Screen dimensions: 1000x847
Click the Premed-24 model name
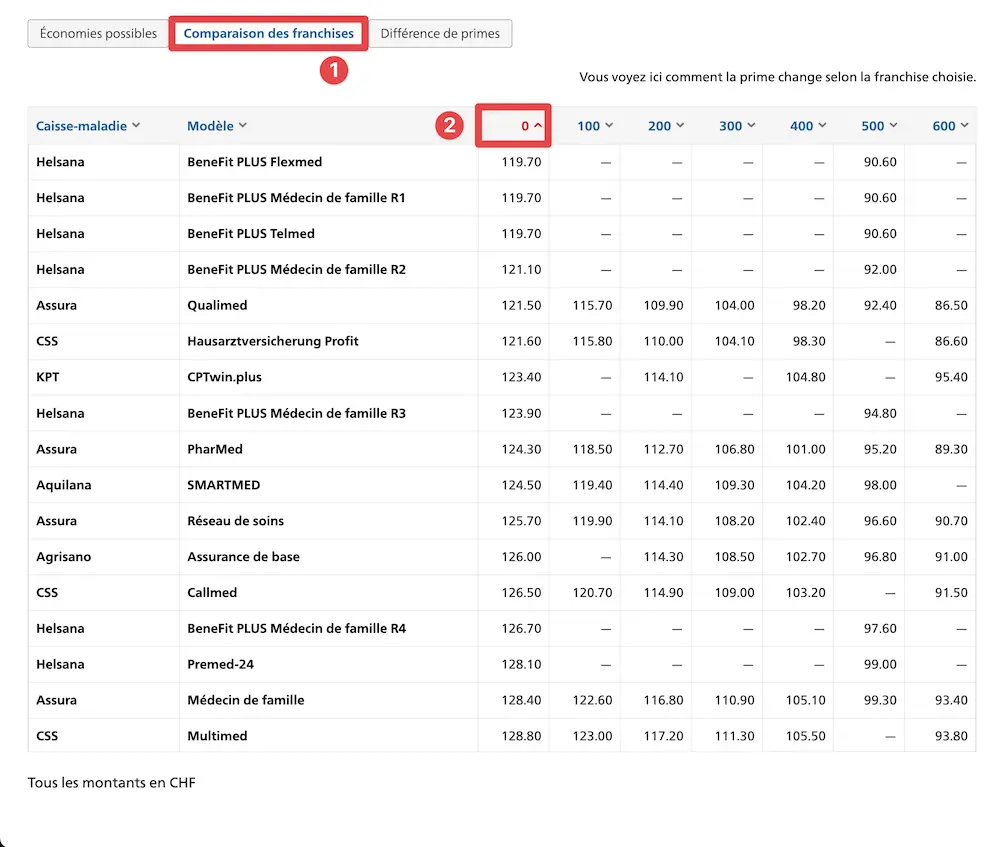click(x=220, y=664)
